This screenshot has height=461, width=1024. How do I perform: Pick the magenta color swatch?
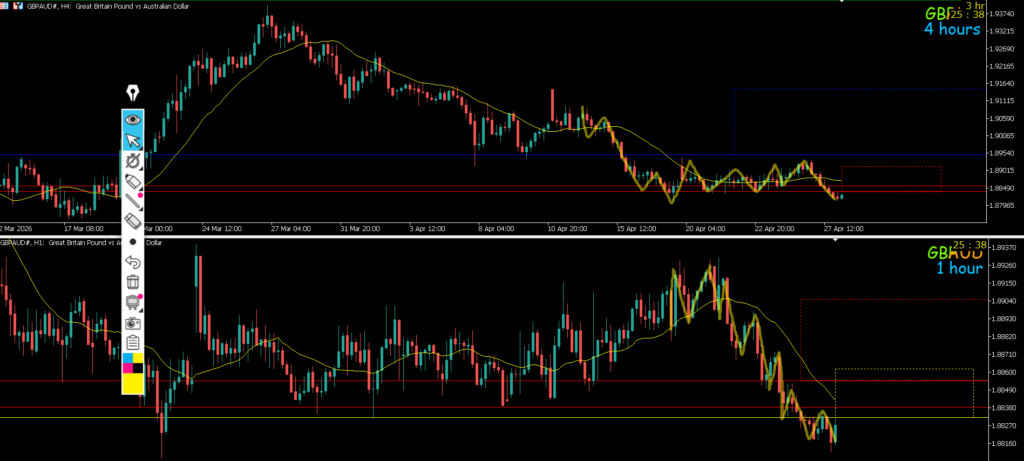coord(127,368)
